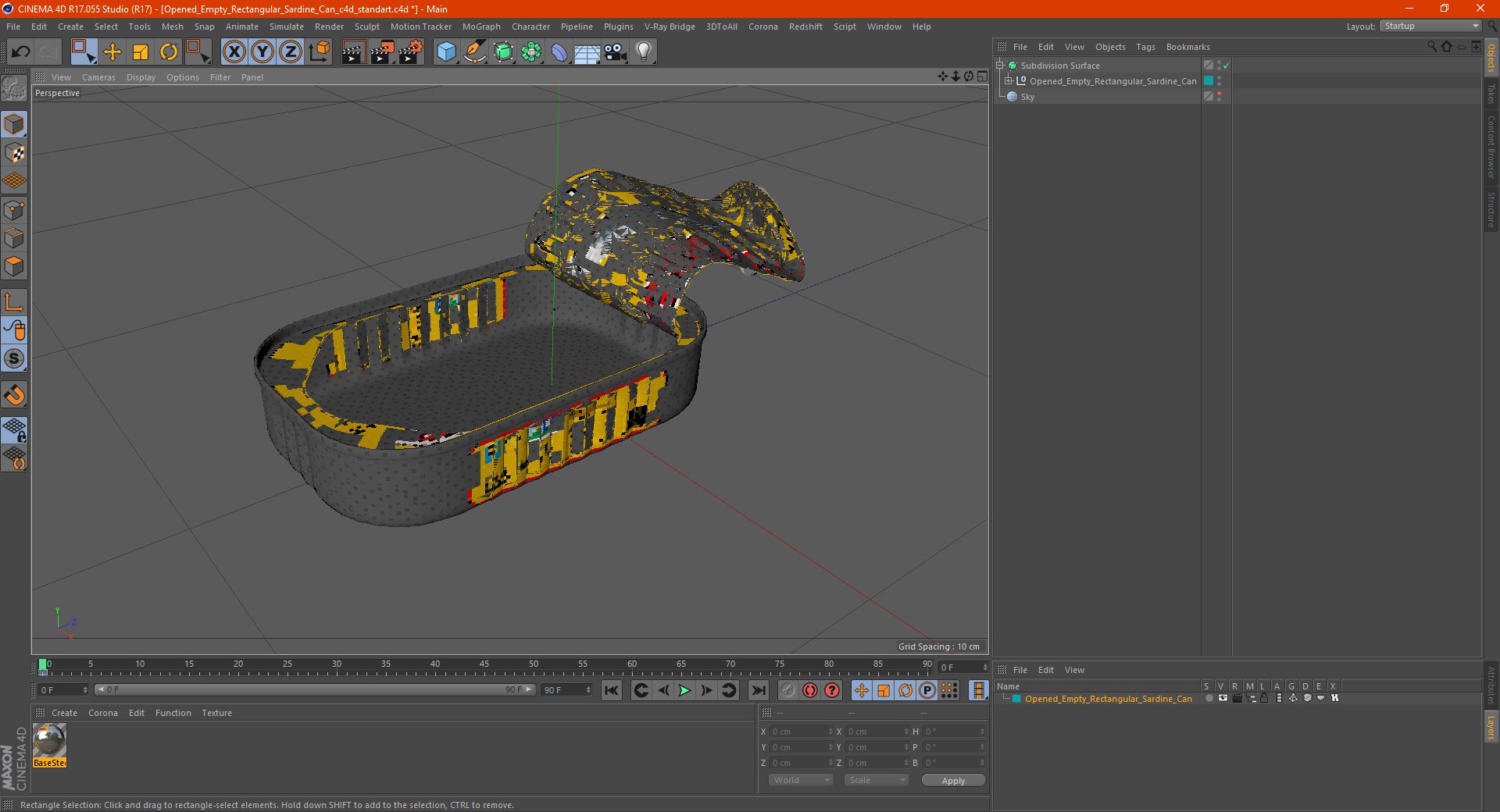
Task: Collapse the Subdivision Surface tree item
Action: coord(999,66)
